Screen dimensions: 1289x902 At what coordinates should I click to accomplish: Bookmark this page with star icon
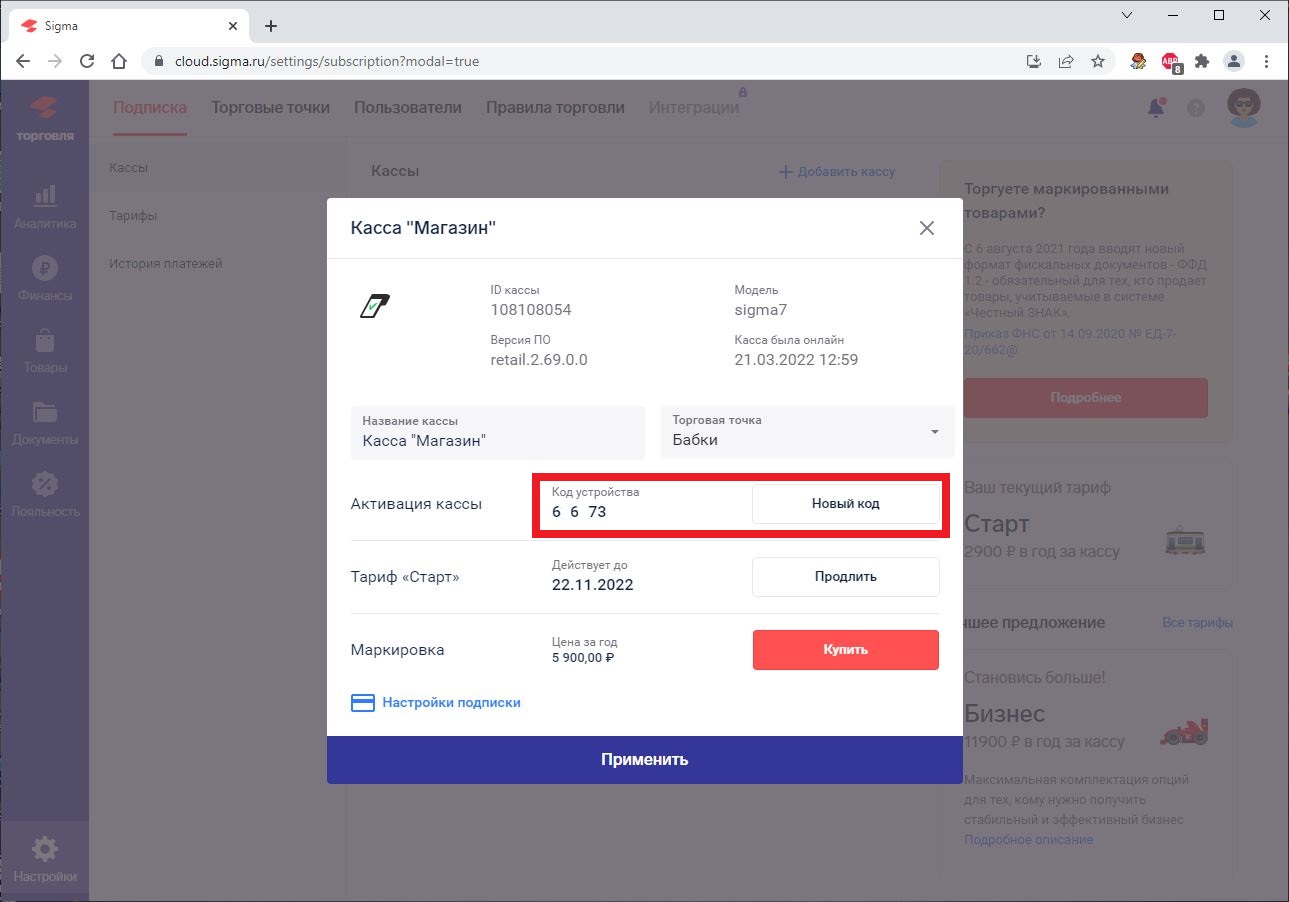click(x=1098, y=61)
